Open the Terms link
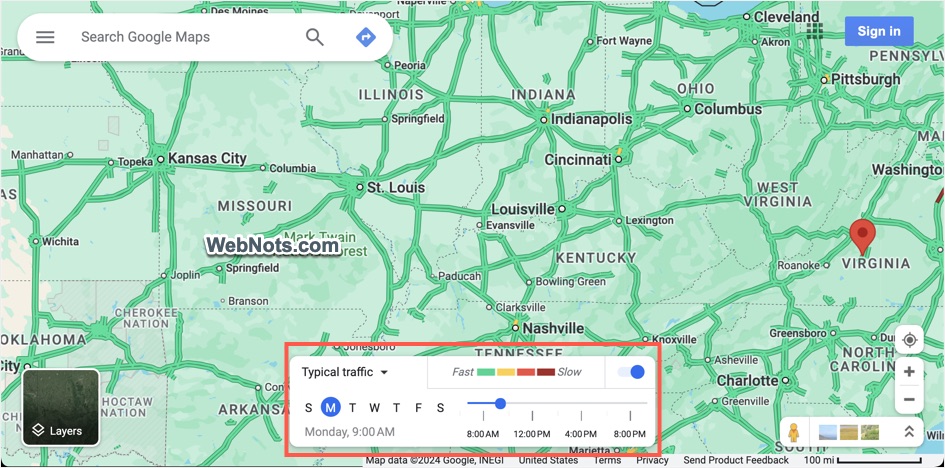Viewport: 945px width, 468px height. [x=607, y=460]
